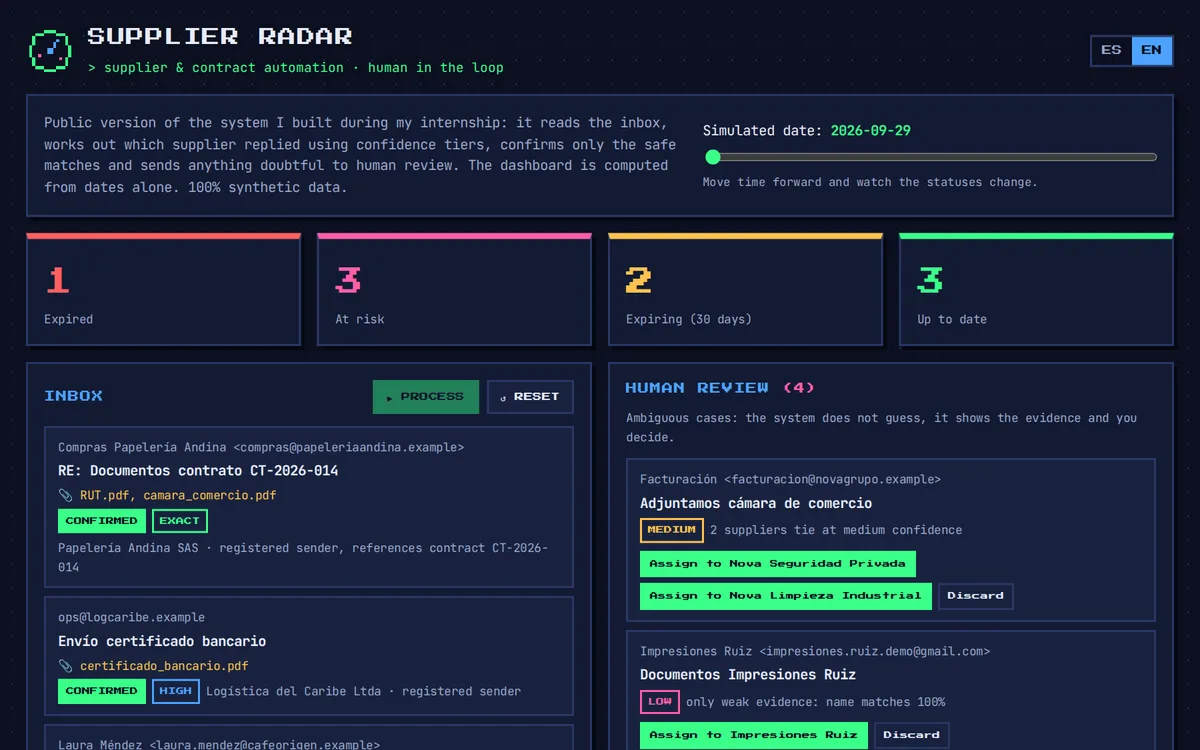The height and width of the screenshot is (750, 1200).
Task: Open certificado_bancario.pdf attachment
Action: tap(164, 666)
